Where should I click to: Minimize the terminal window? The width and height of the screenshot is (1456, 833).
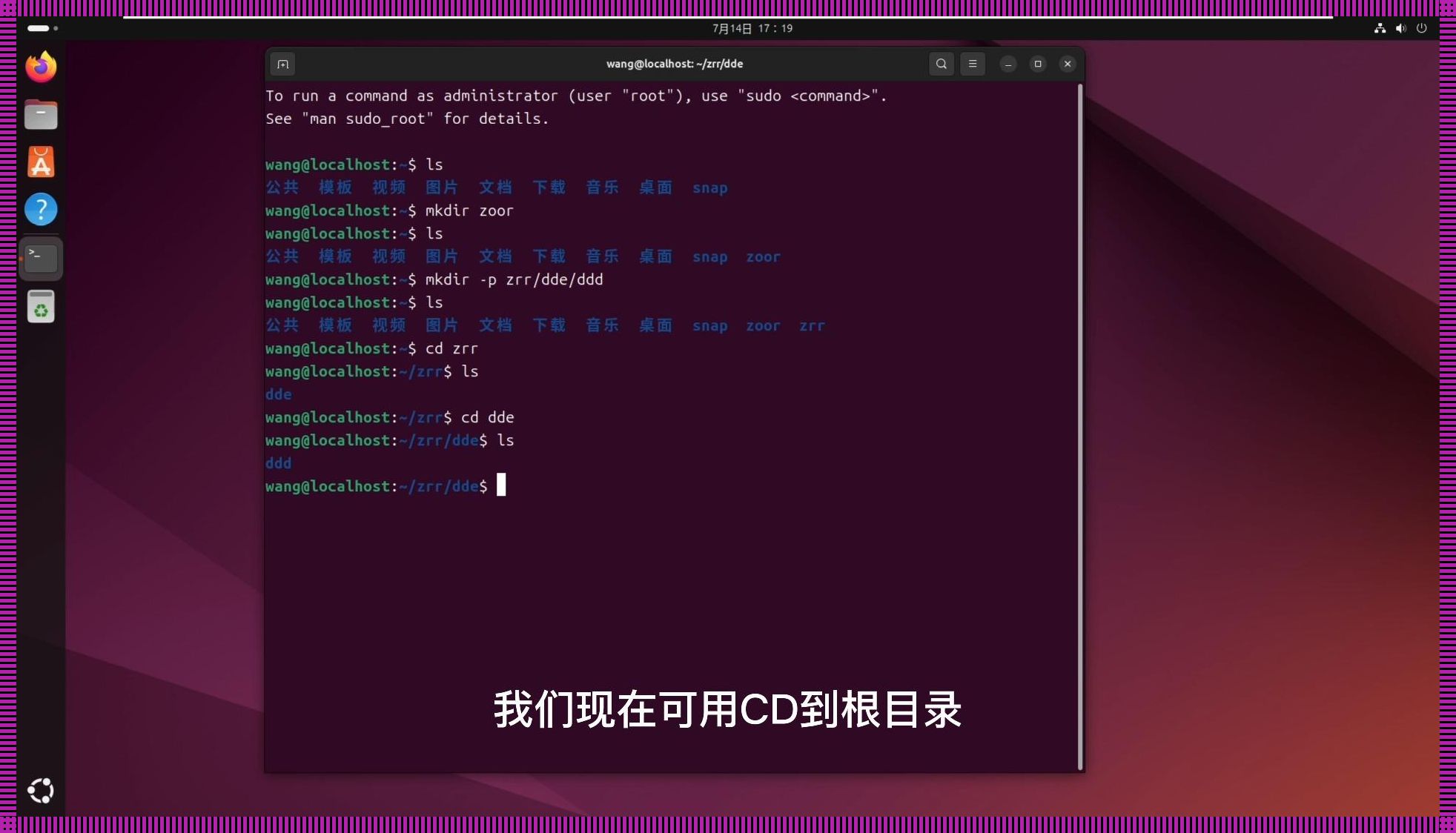point(1008,64)
